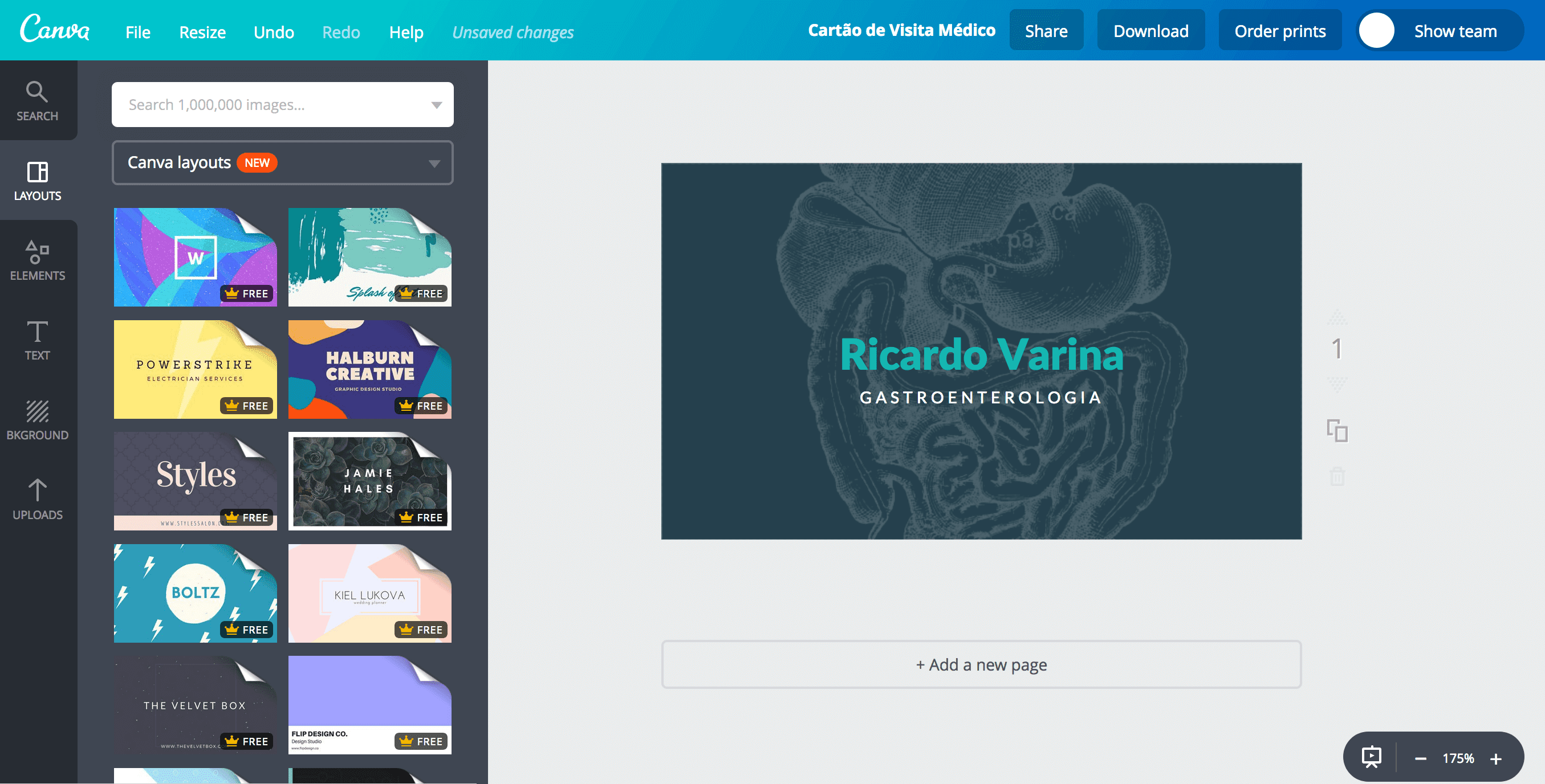
Task: Select the W purple-blue layout thumbnail
Action: click(196, 257)
